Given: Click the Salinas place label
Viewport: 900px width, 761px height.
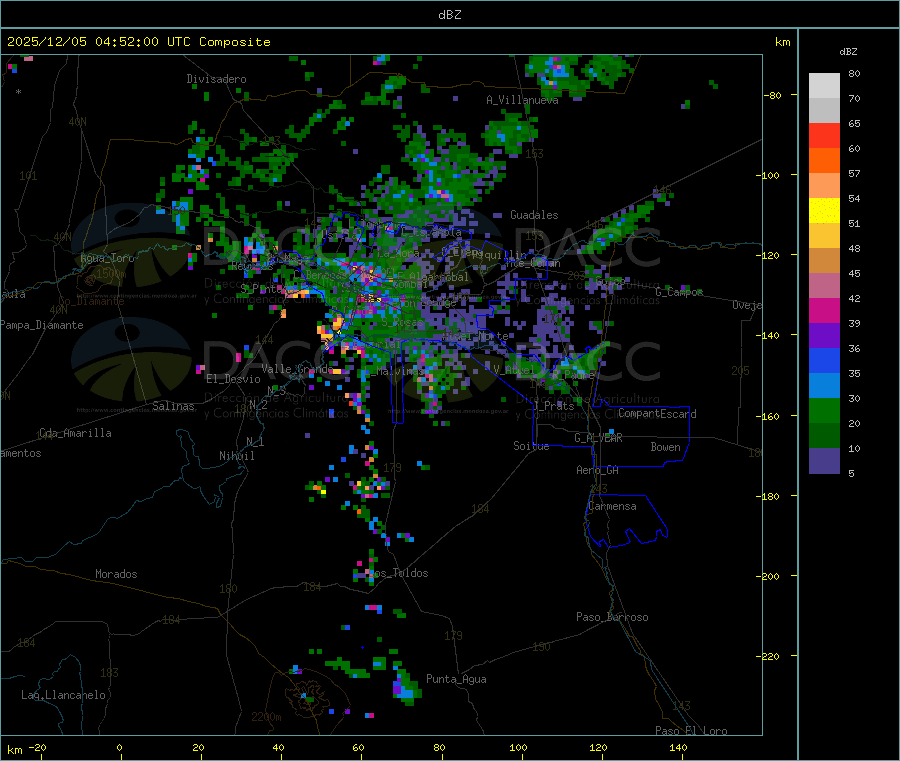Looking at the screenshot, I should [173, 406].
